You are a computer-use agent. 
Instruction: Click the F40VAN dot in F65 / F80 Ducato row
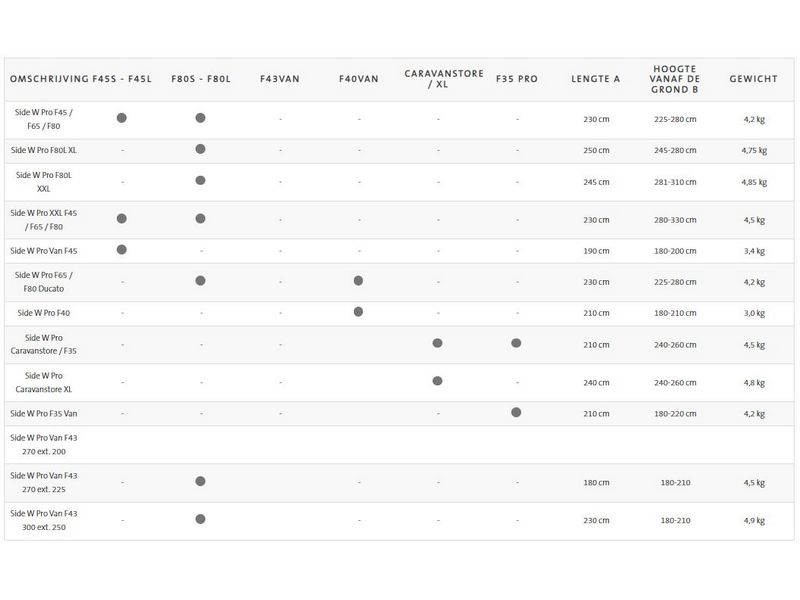click(x=358, y=281)
